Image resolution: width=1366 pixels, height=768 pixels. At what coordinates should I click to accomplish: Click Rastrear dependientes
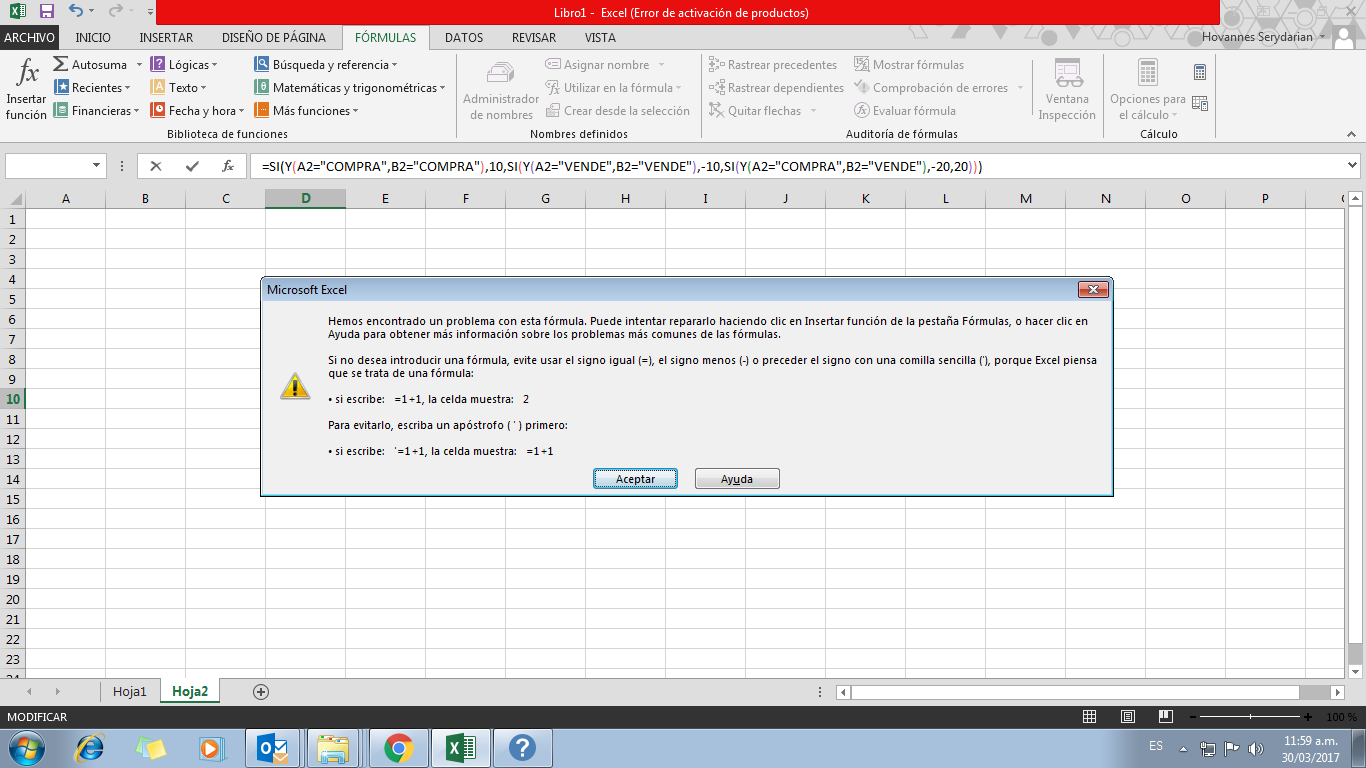pos(776,88)
